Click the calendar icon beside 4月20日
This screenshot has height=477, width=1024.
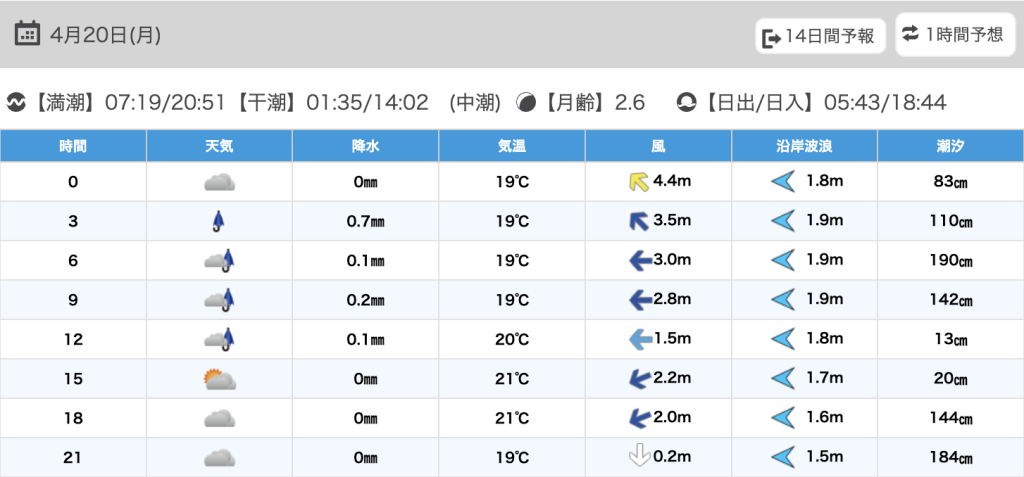pos(28,34)
